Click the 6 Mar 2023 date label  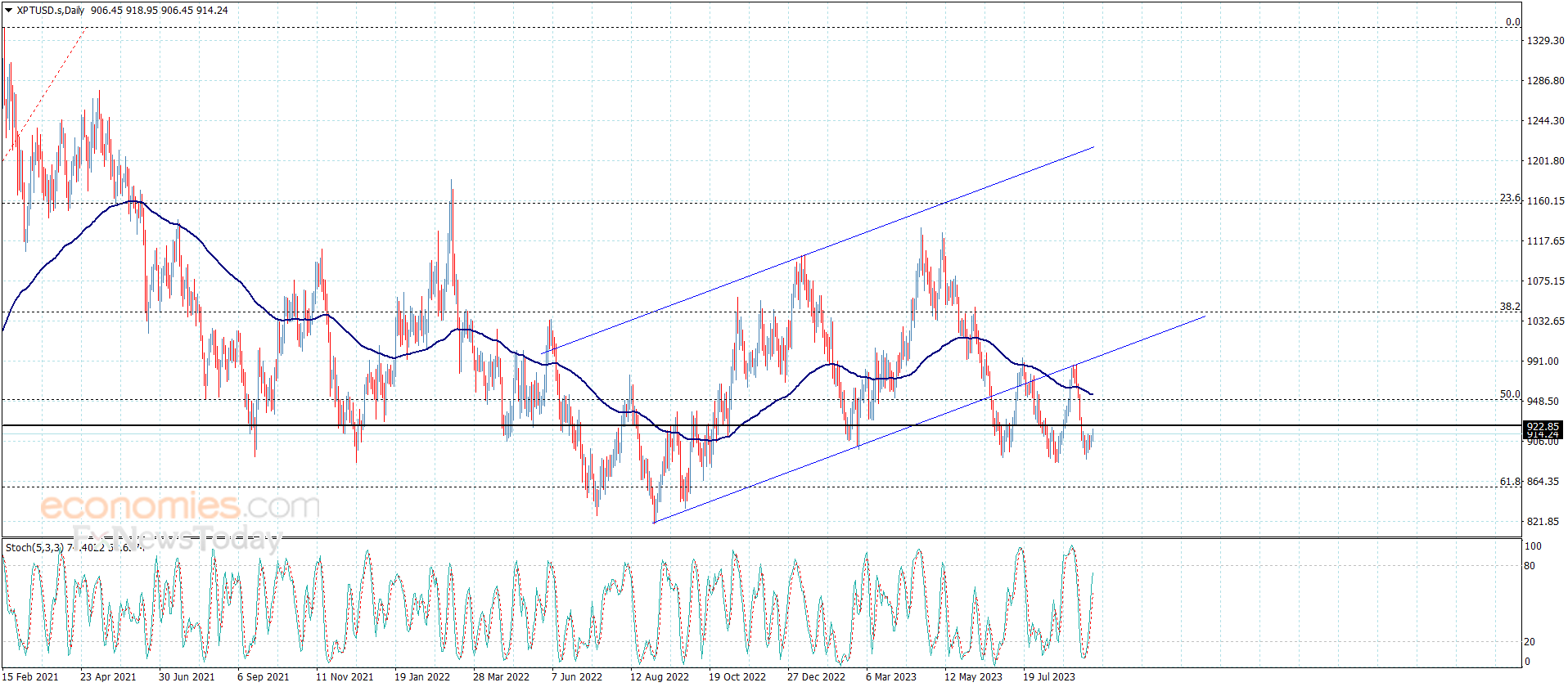coord(891,676)
